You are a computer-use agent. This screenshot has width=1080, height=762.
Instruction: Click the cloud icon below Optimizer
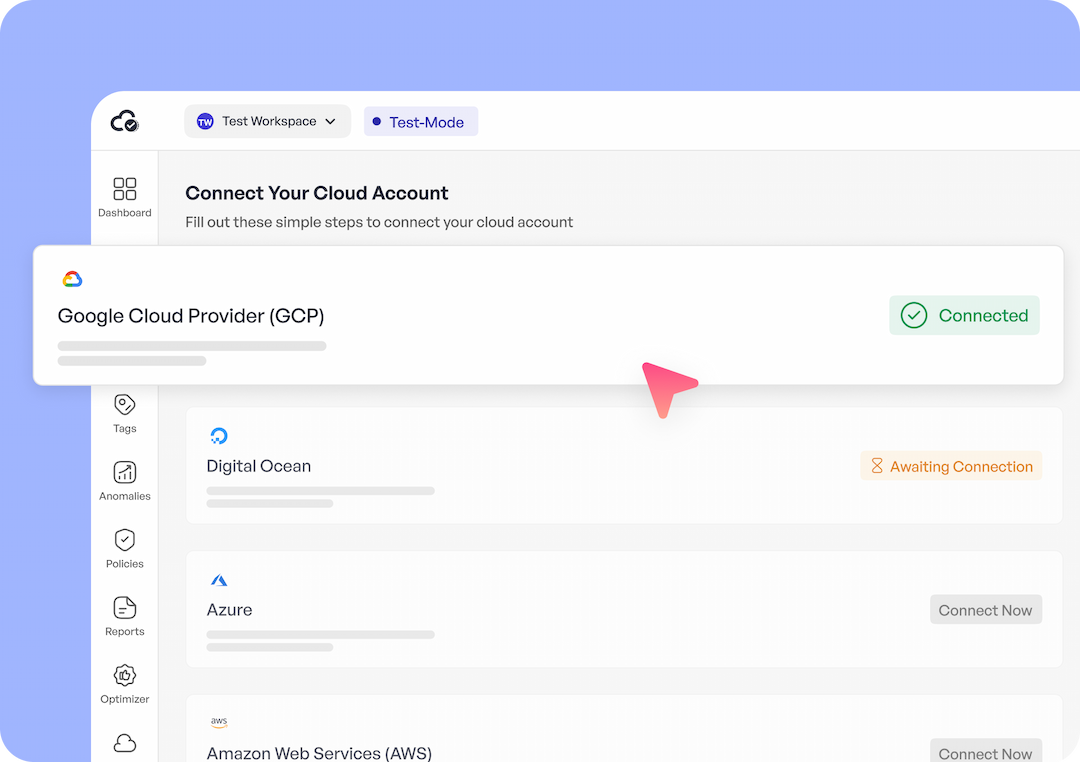coord(125,743)
